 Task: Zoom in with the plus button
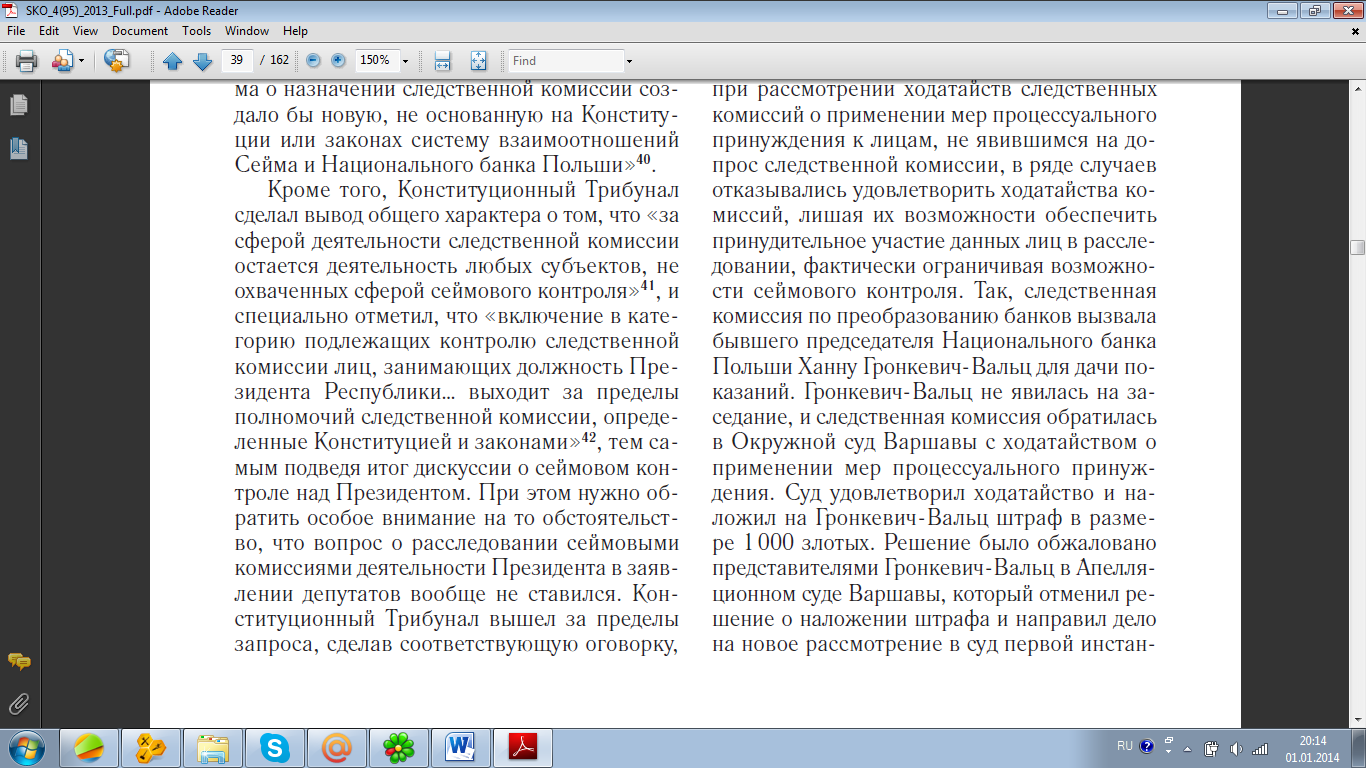(x=338, y=60)
